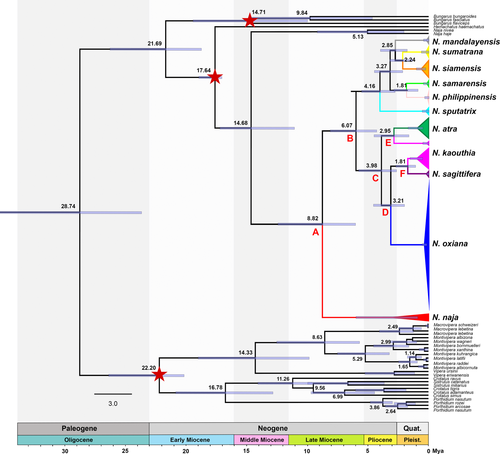Select the blue N. oxiana clade triangle
This screenshot has height=454, width=500.
pyautogui.click(x=427, y=245)
